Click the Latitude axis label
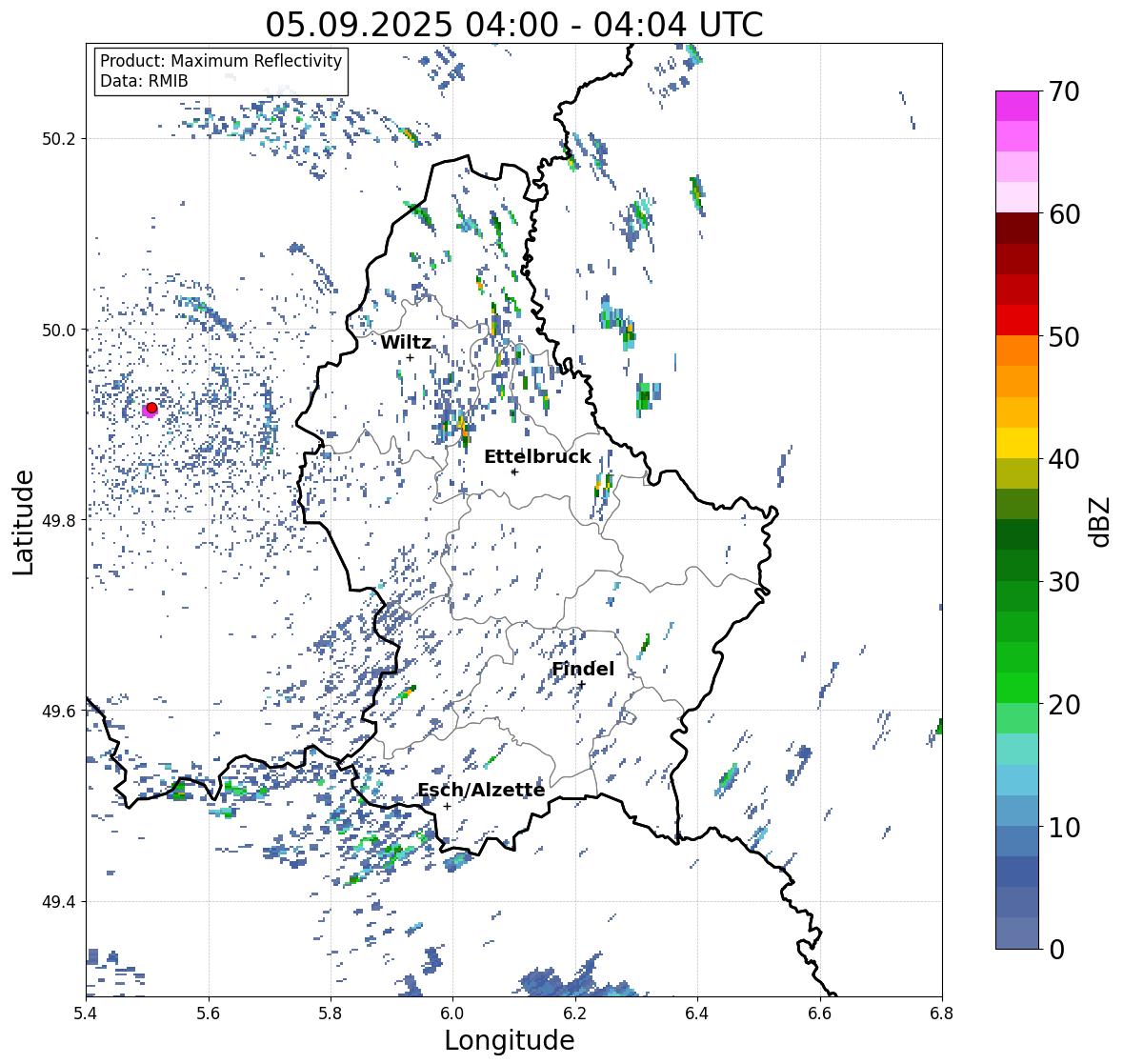The height and width of the screenshot is (1064, 1123). (23, 522)
